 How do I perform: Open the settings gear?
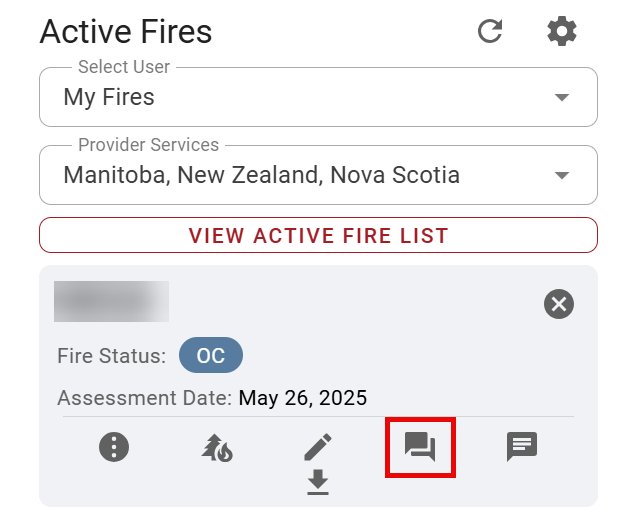(x=562, y=31)
